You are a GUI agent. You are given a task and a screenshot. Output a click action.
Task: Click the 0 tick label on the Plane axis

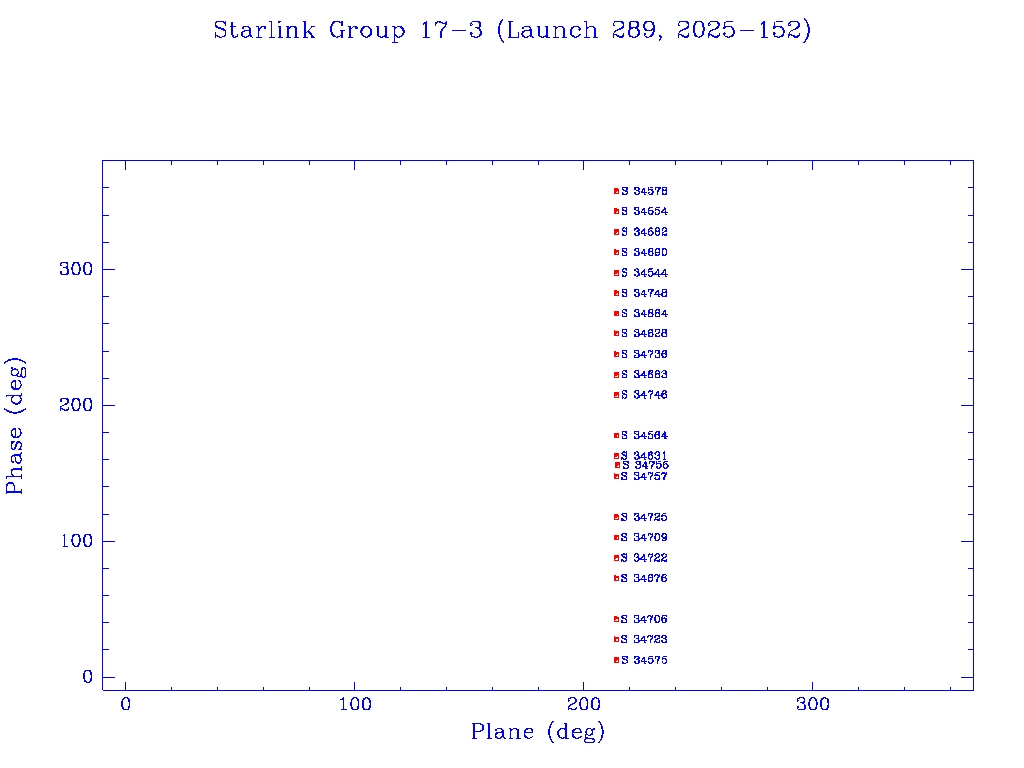tap(126, 705)
